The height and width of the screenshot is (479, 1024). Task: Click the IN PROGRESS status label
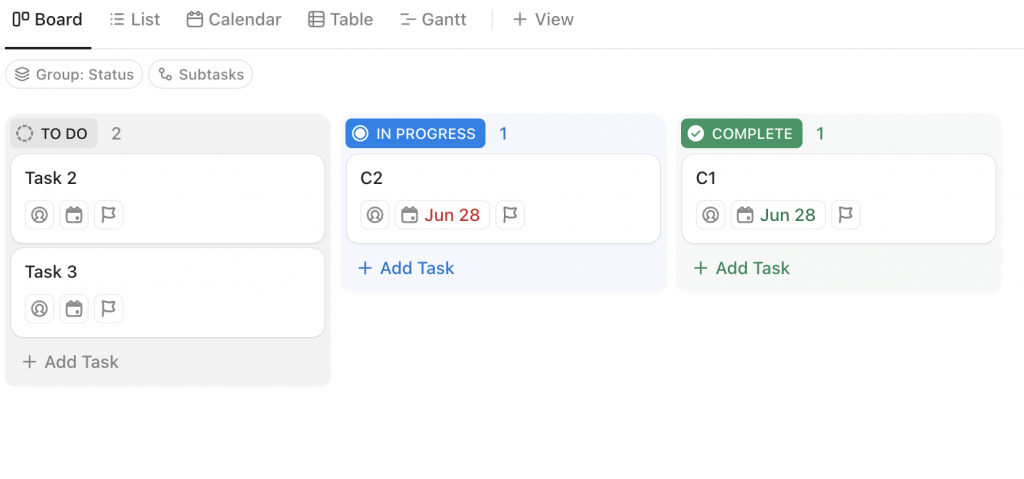click(x=415, y=134)
